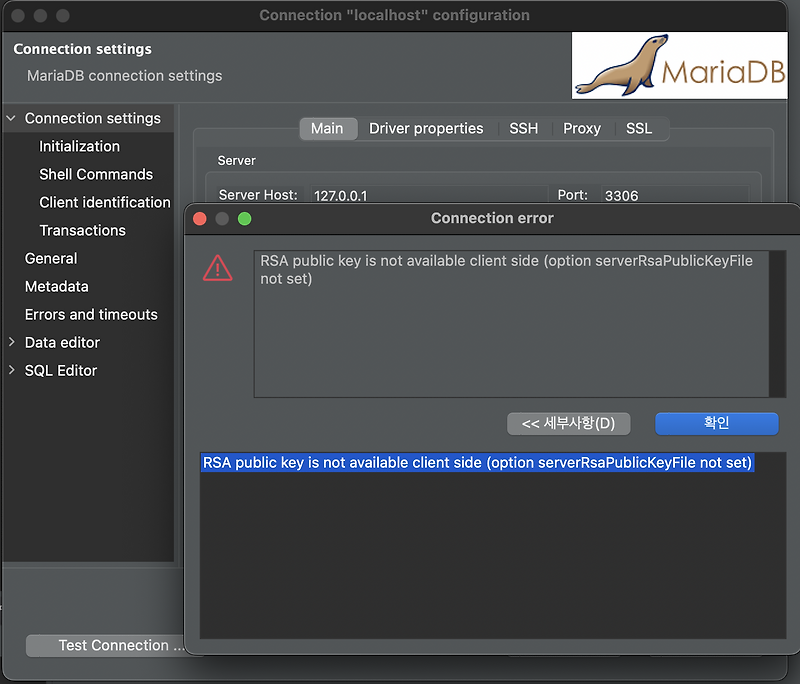800x684 pixels.
Task: Open the Errors and timeouts settings
Action: (x=90, y=314)
